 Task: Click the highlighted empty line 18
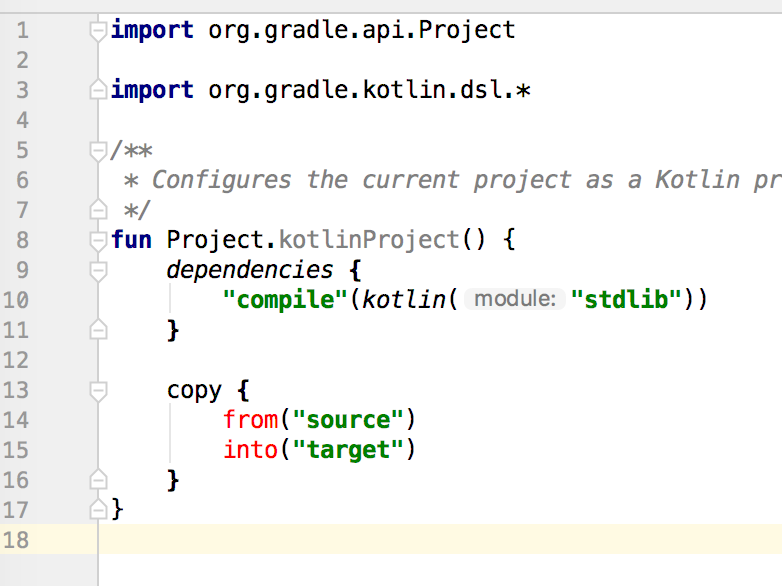[440, 540]
